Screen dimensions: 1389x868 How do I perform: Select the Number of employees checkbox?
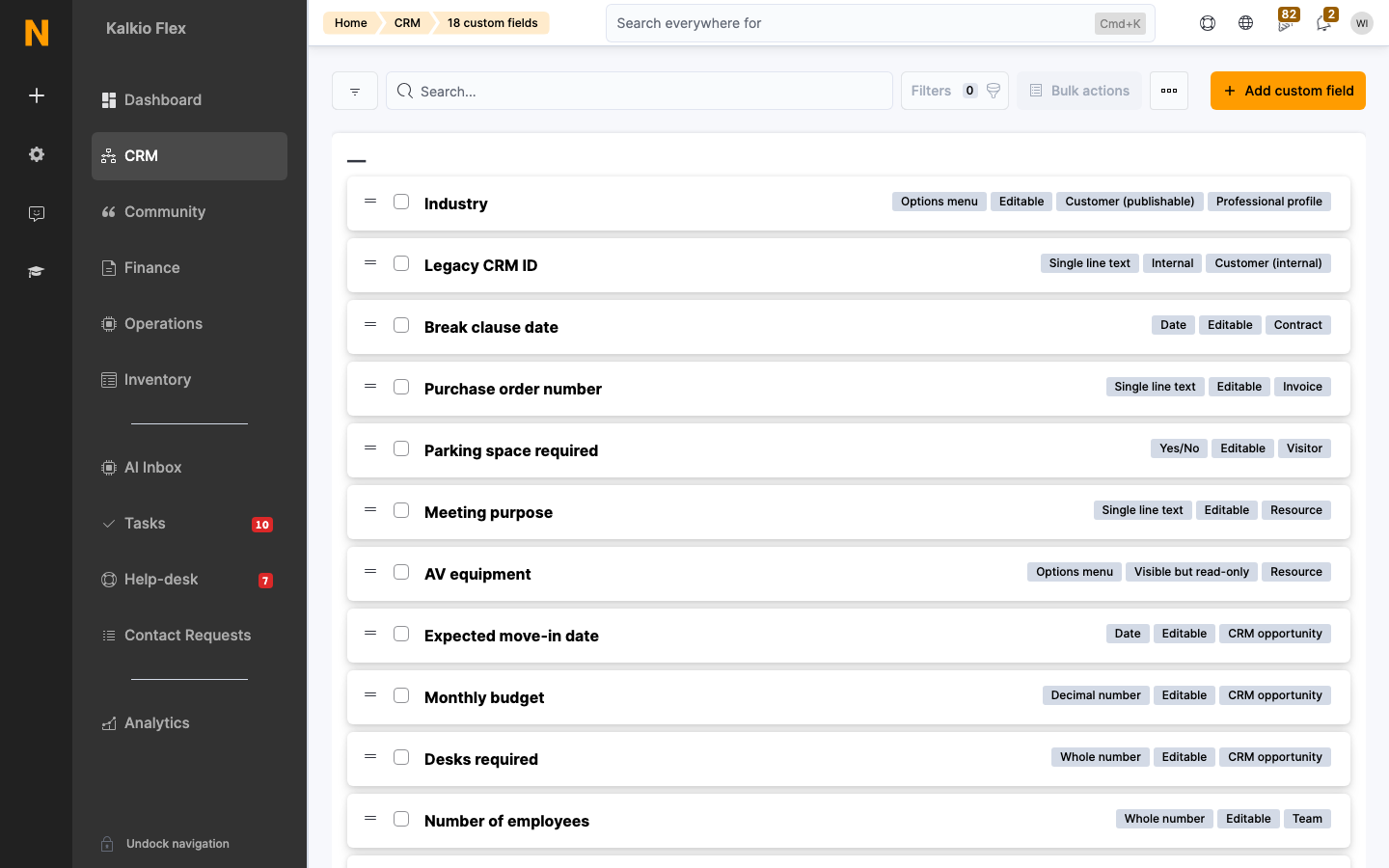pos(401,819)
